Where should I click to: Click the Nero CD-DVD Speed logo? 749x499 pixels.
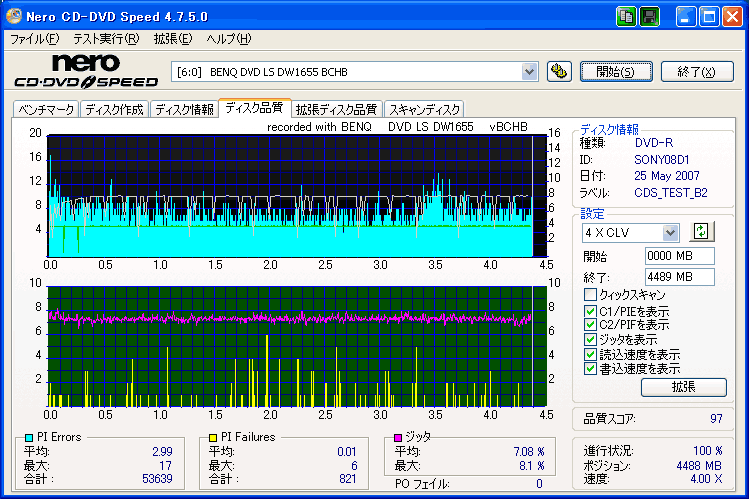click(86, 71)
